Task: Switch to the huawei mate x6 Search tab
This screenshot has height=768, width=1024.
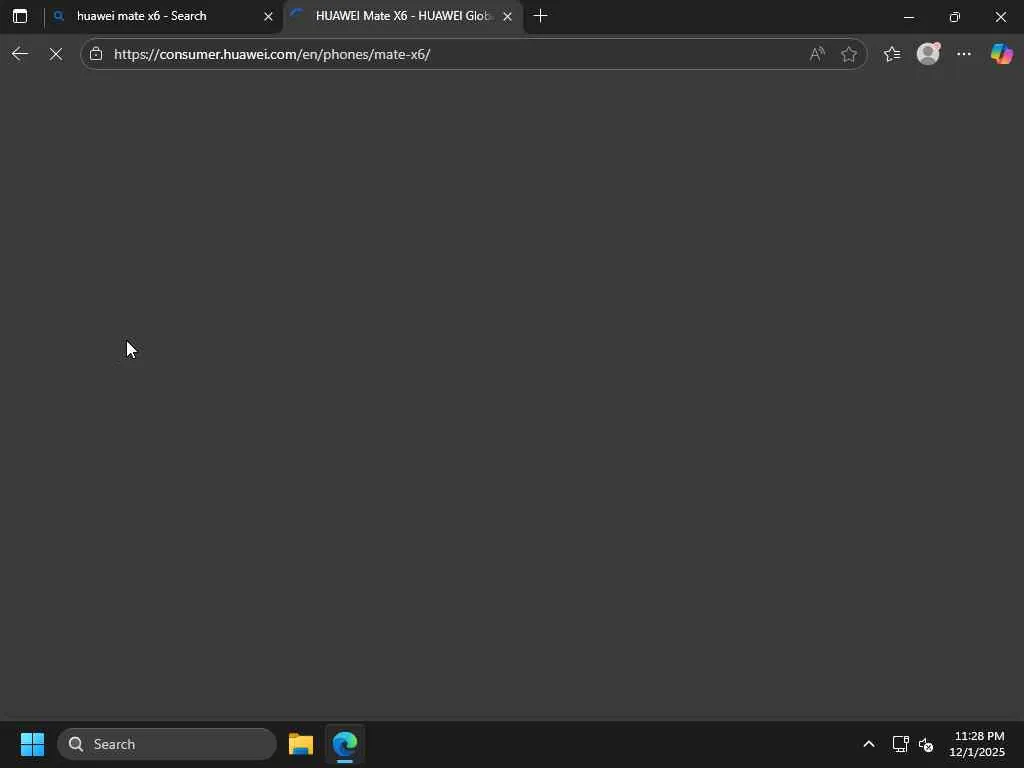Action: click(163, 16)
